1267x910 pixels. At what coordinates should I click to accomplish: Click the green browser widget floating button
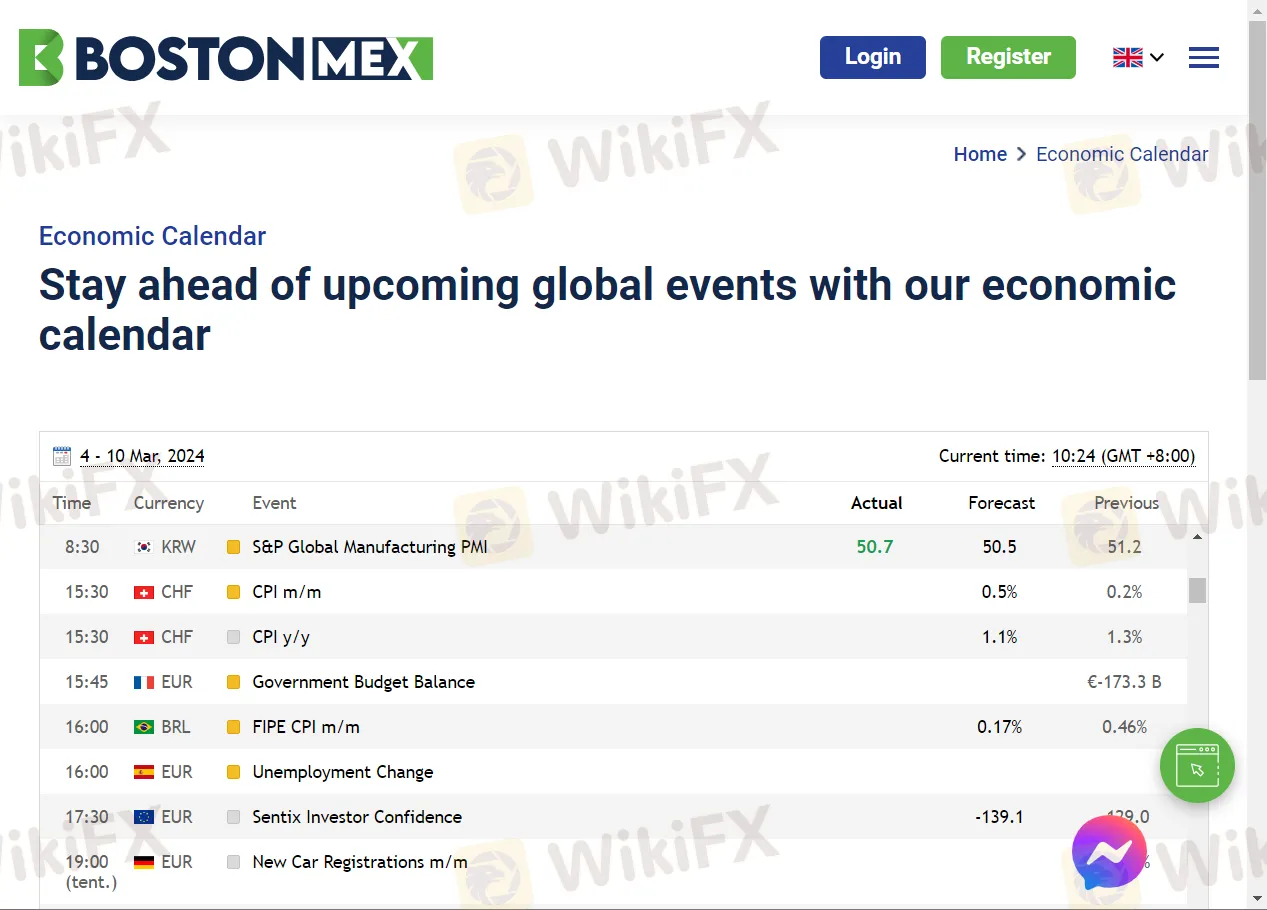tap(1196, 766)
